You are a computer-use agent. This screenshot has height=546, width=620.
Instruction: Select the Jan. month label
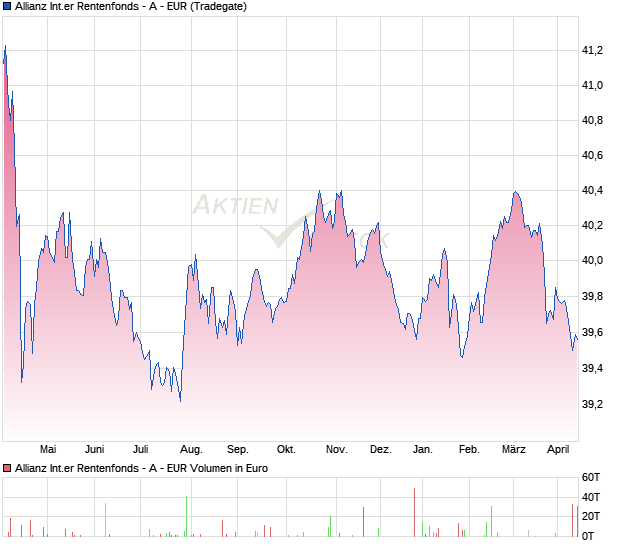tap(423, 450)
